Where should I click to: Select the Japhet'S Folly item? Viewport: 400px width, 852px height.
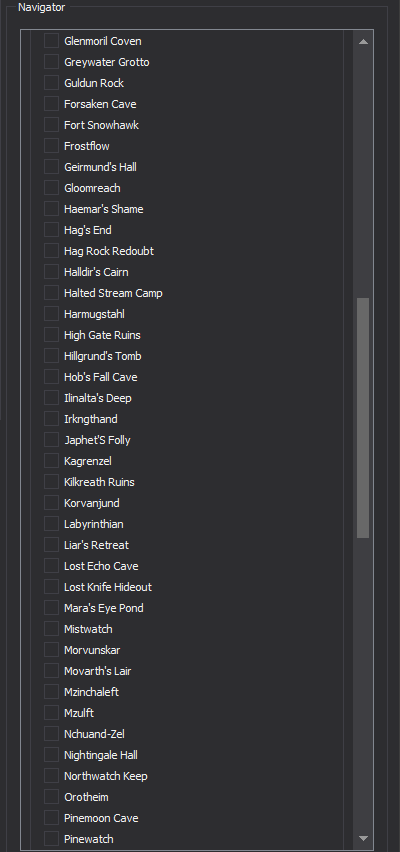97,440
